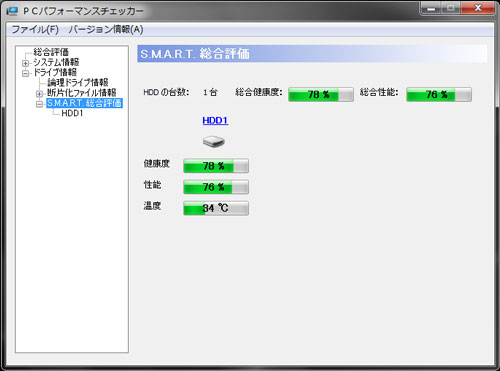Viewport: 500px width, 371px height.
Task: Open the ファイル(F) menu
Action: (35, 29)
